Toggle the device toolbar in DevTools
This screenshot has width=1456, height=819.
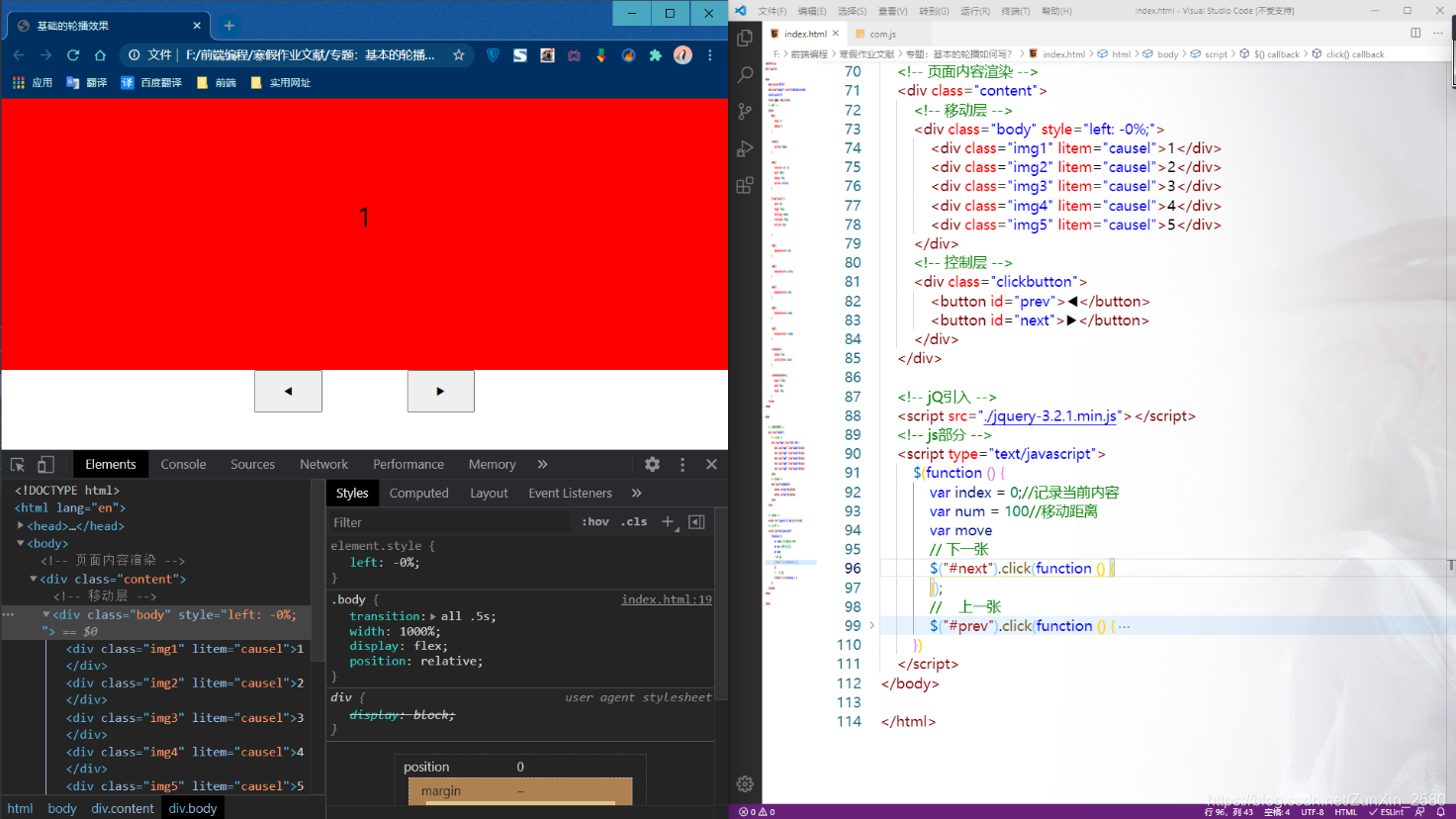point(45,464)
